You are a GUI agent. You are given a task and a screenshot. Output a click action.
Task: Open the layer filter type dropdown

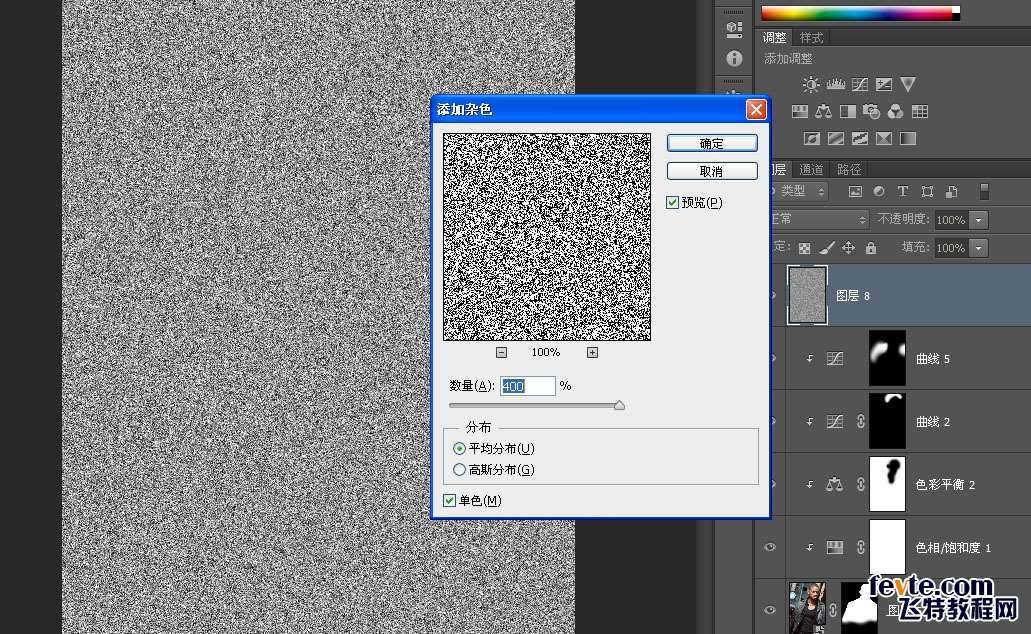[x=800, y=191]
